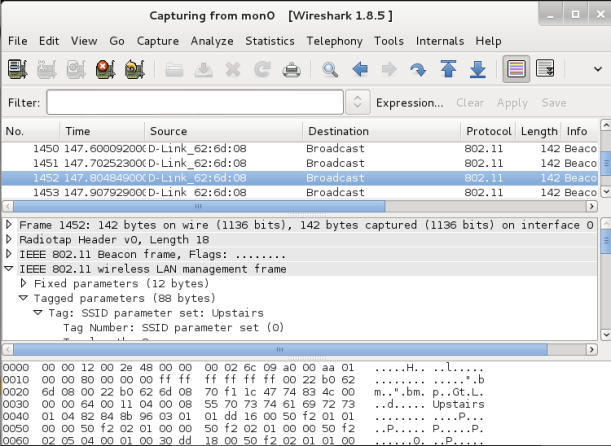Image resolution: width=611 pixels, height=446 pixels.
Task: Collapse the Tagged parameters section
Action: tap(24, 298)
